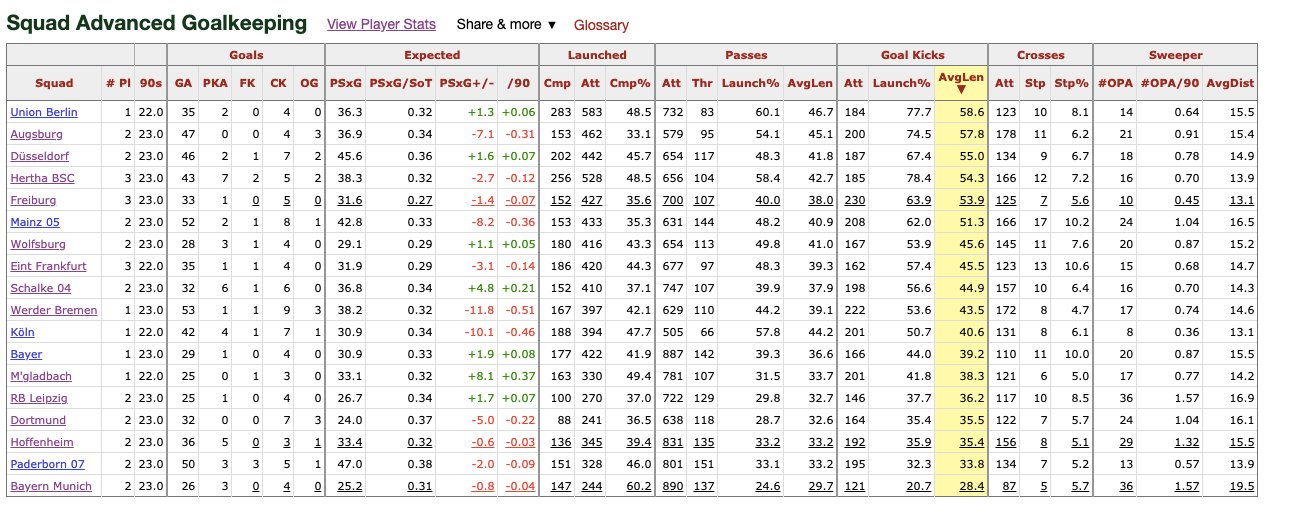Open the Share & more dropdown

click(x=506, y=24)
